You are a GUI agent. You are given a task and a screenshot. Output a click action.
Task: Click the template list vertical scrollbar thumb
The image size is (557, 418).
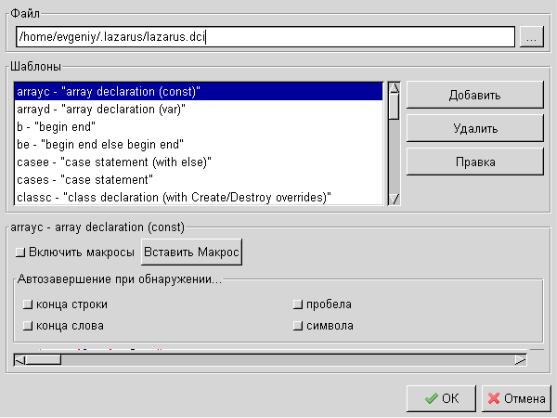(x=394, y=107)
